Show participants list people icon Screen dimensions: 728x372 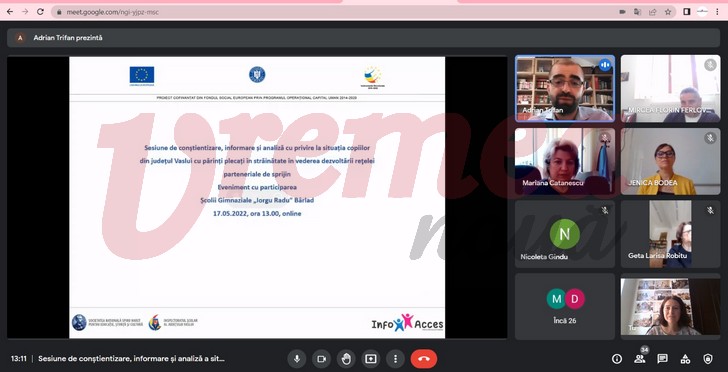[x=640, y=359]
